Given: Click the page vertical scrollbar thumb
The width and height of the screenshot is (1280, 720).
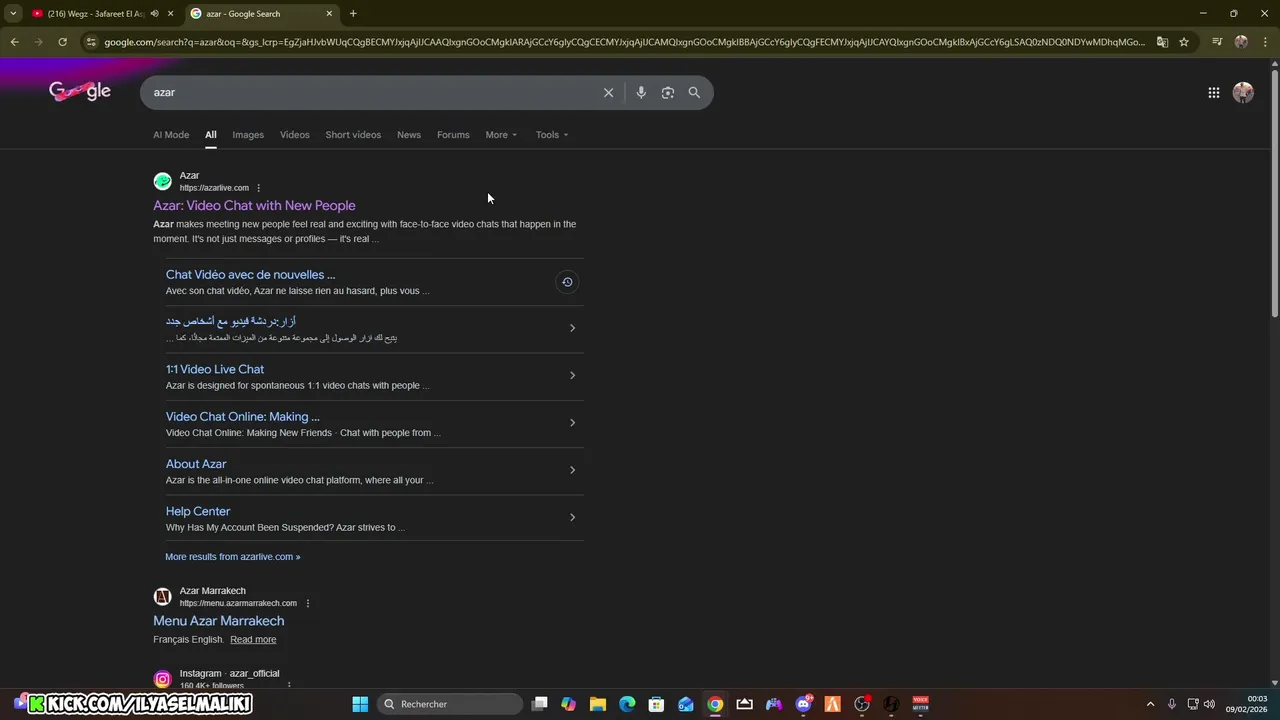Looking at the screenshot, I should 1274,192.
